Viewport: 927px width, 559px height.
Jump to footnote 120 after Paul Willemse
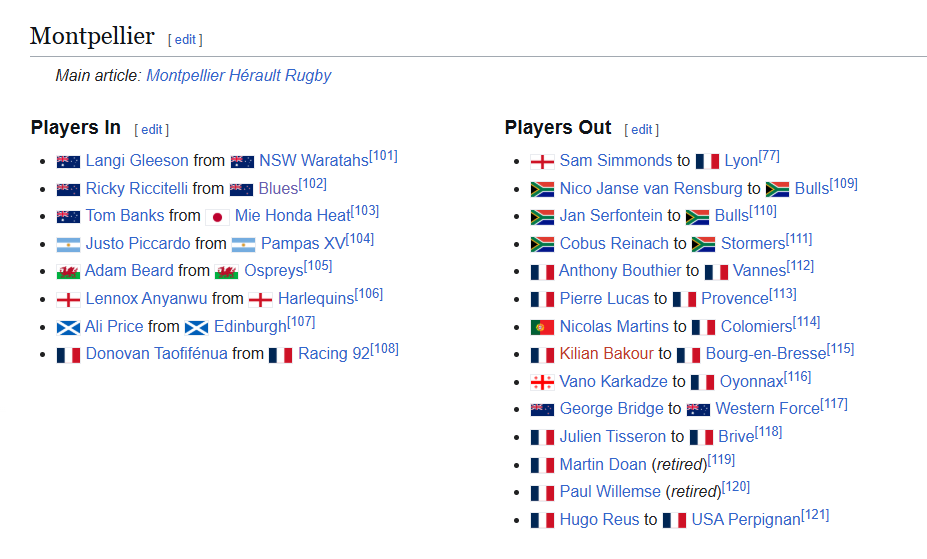click(x=735, y=487)
